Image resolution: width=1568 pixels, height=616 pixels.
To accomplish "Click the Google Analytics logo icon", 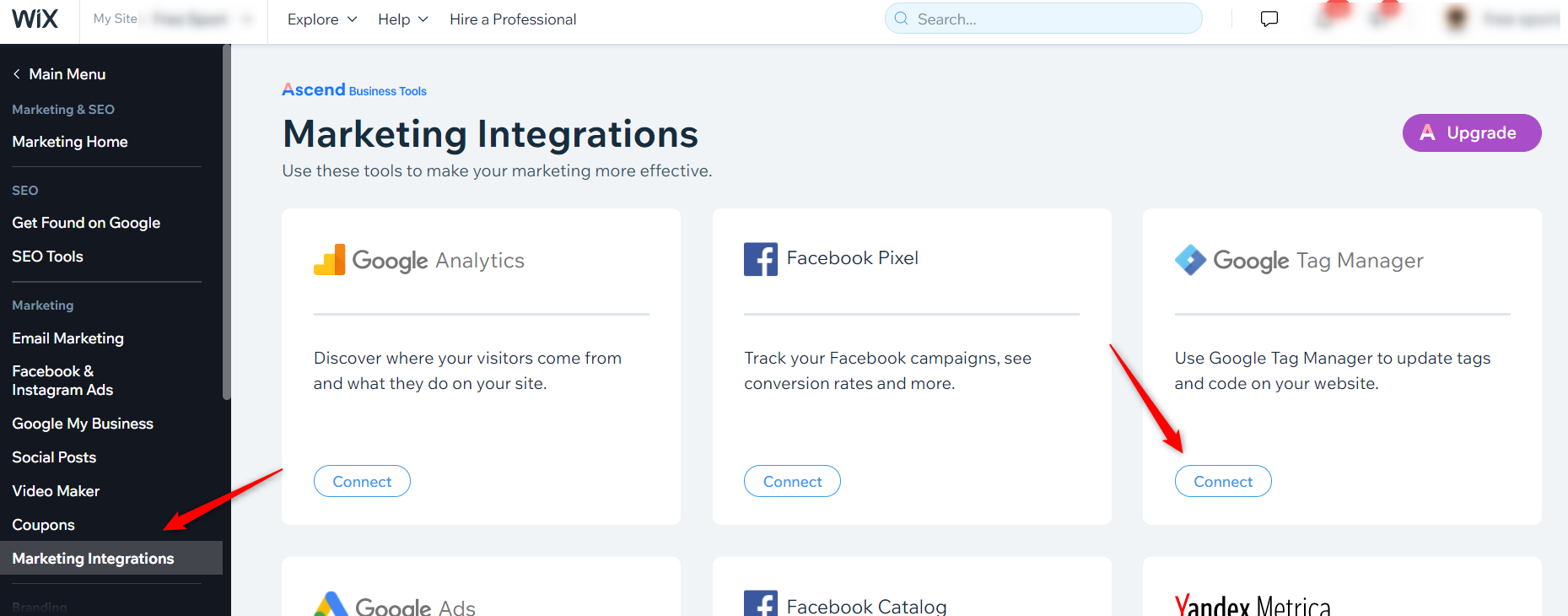I will 329,260.
